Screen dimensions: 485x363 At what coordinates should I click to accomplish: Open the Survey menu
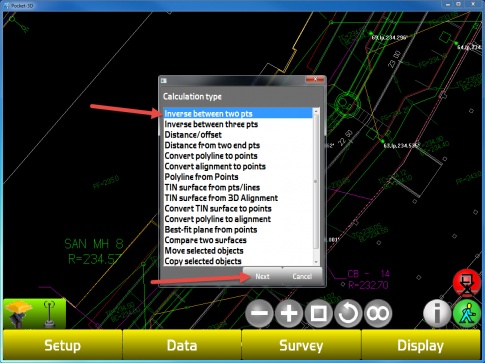(301, 345)
